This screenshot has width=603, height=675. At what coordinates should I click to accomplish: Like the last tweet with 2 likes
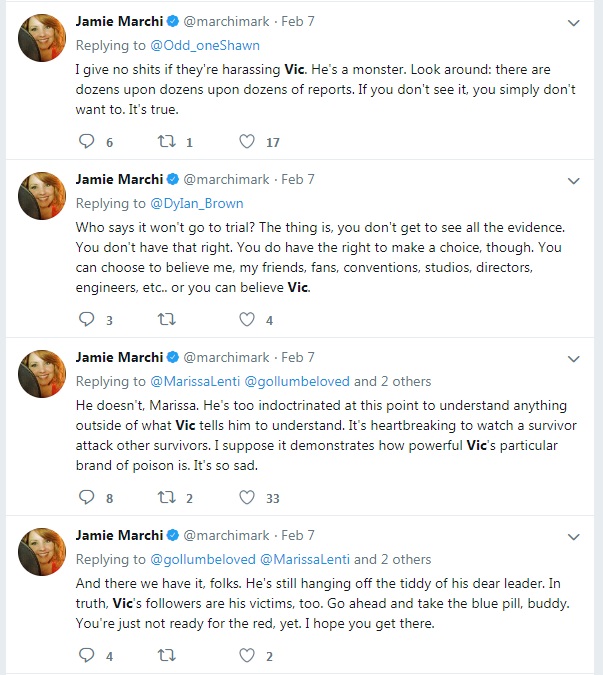[x=247, y=655]
